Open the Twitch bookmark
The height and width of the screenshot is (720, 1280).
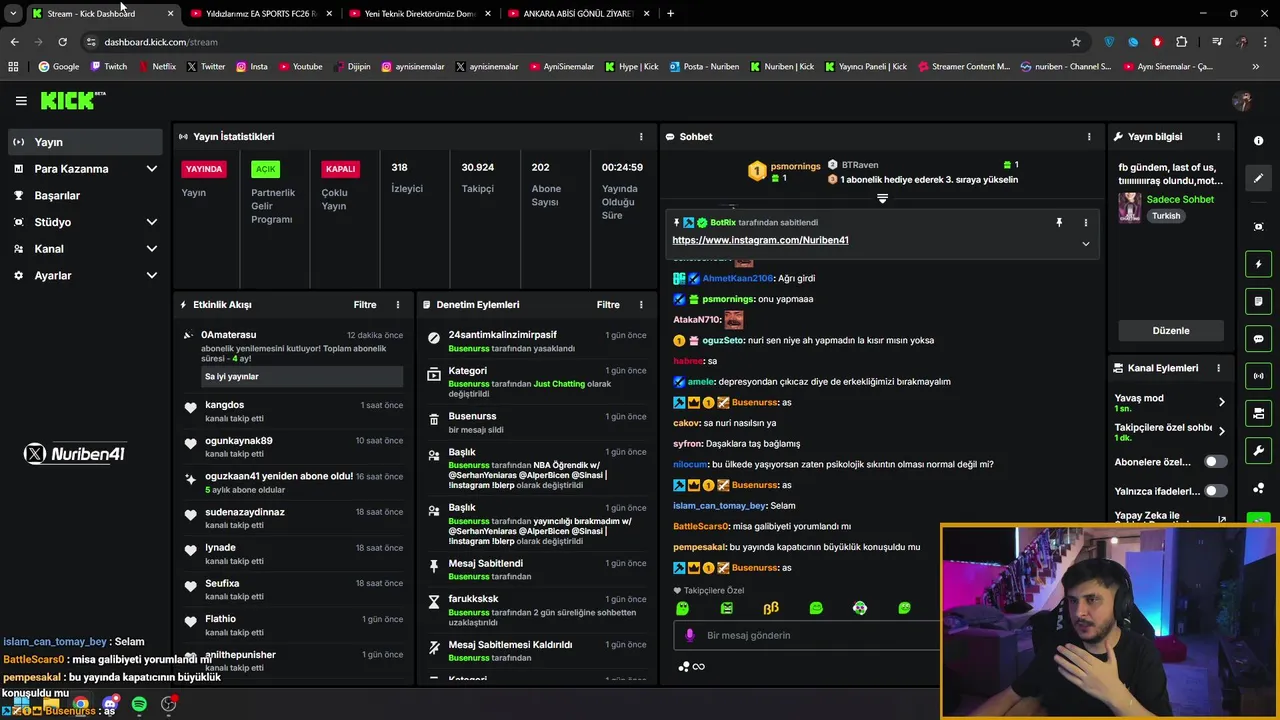click(x=109, y=67)
